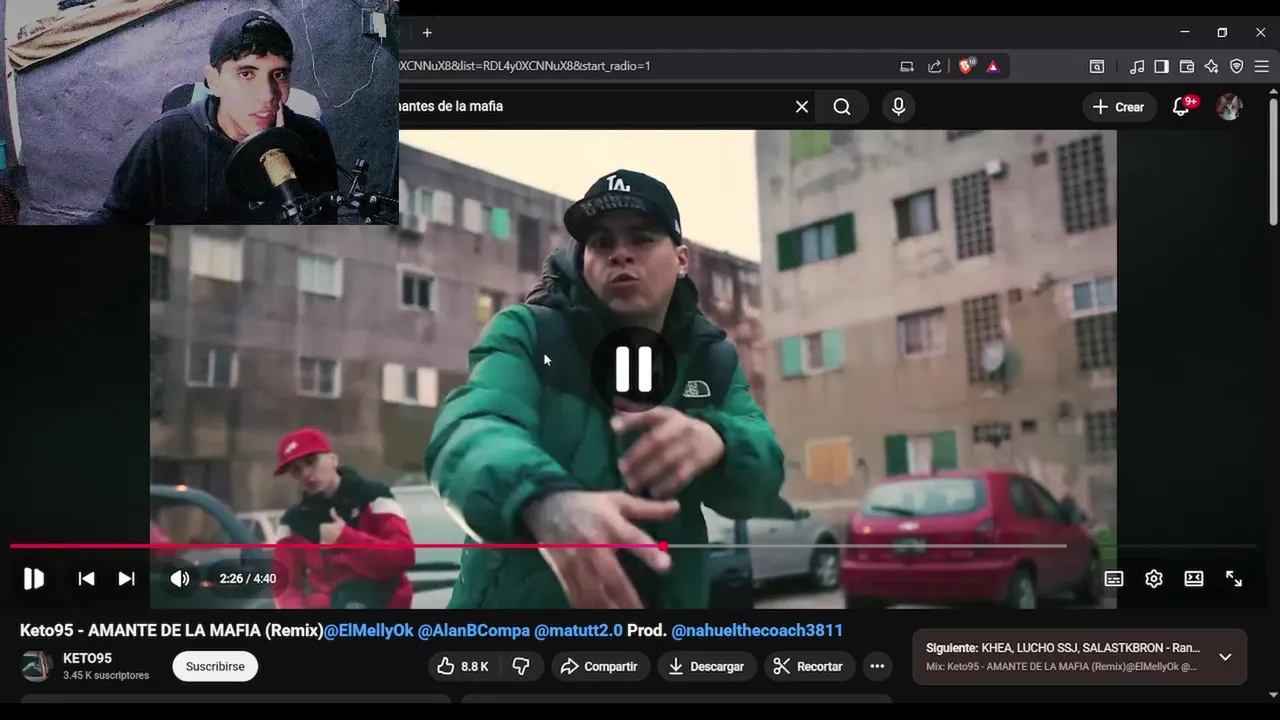The image size is (1280, 720).
Task: Open Brave Playlist music note icon
Action: click(x=1137, y=67)
